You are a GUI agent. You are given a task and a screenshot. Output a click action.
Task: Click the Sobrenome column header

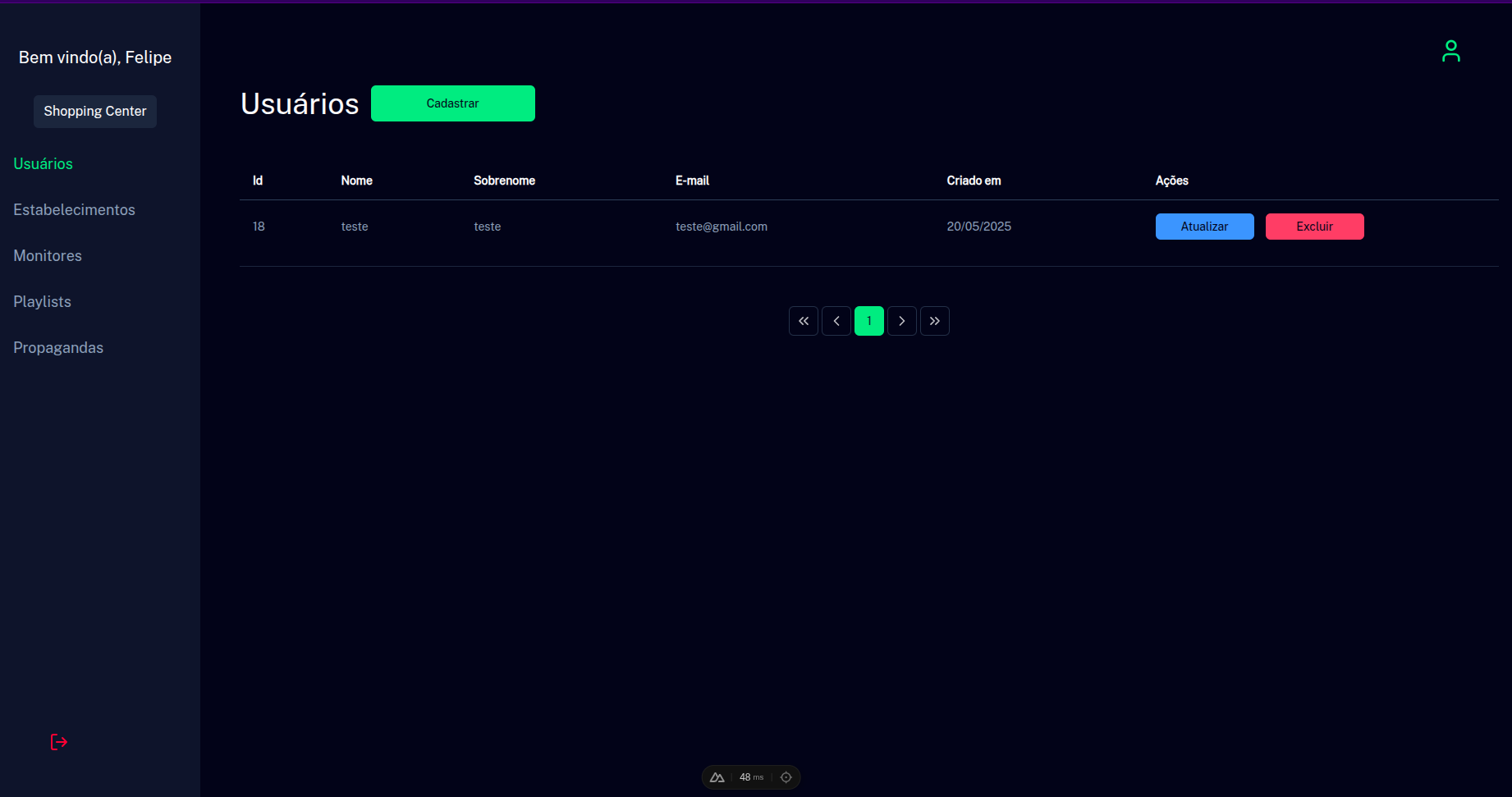tap(505, 181)
